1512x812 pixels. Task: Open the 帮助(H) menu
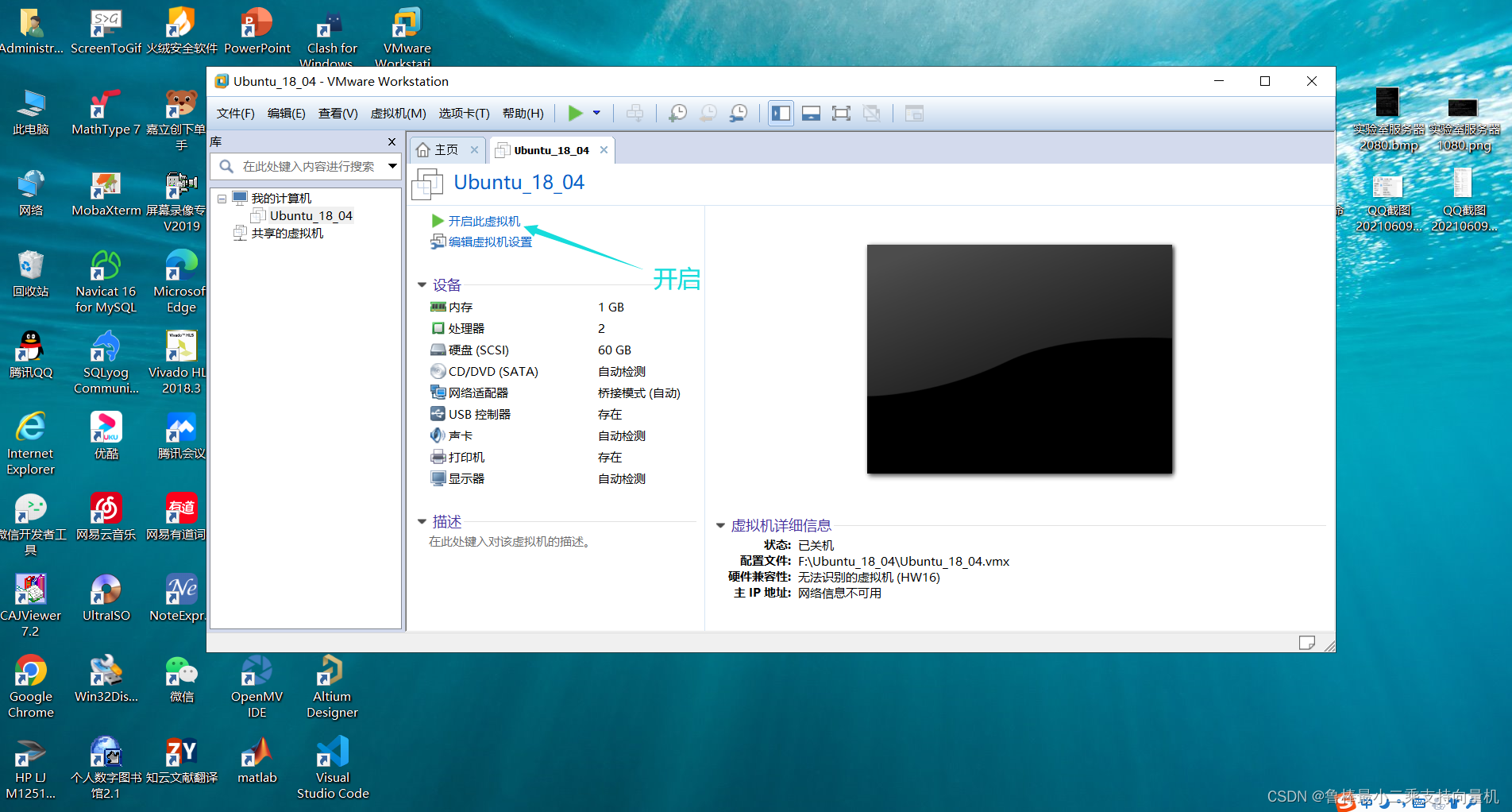point(523,114)
